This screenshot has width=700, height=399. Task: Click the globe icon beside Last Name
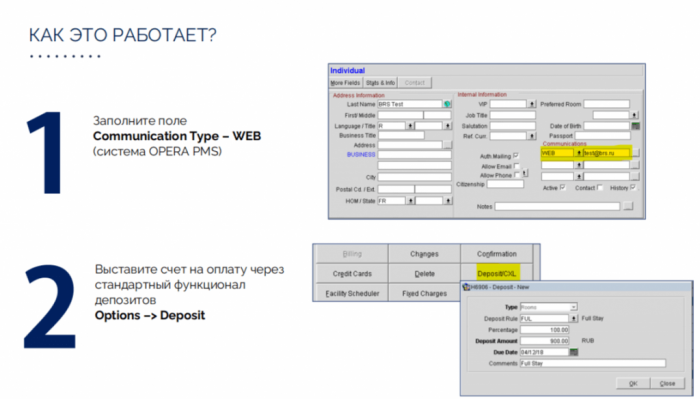pos(447,104)
